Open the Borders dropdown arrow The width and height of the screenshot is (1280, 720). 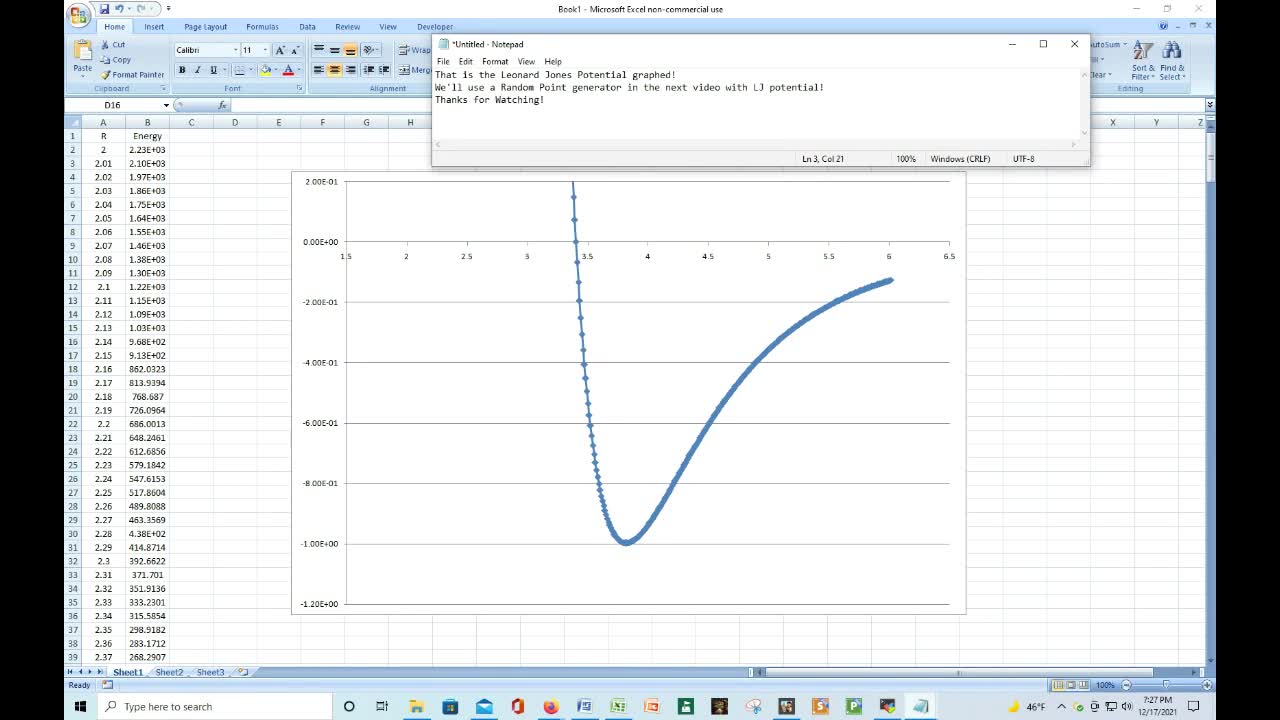(251, 70)
